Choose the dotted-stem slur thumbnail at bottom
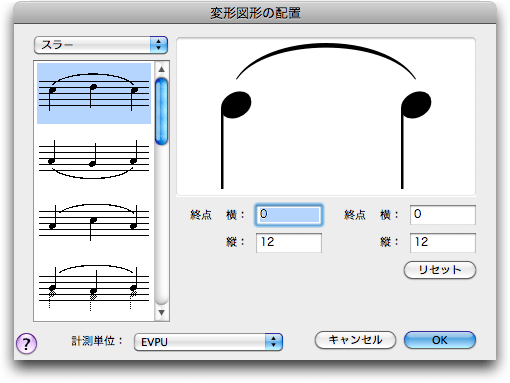Viewport: 510px width, 383px height. coord(94,287)
